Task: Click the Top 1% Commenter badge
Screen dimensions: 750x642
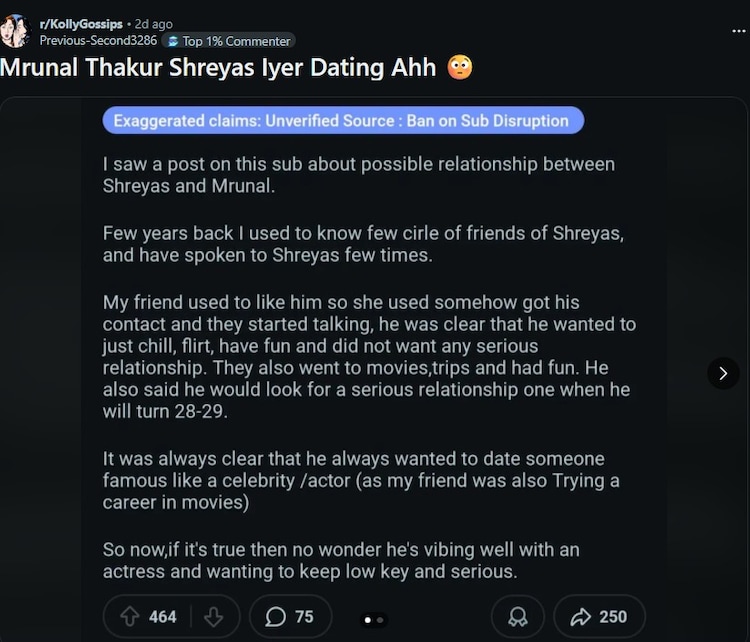Action: 228,41
